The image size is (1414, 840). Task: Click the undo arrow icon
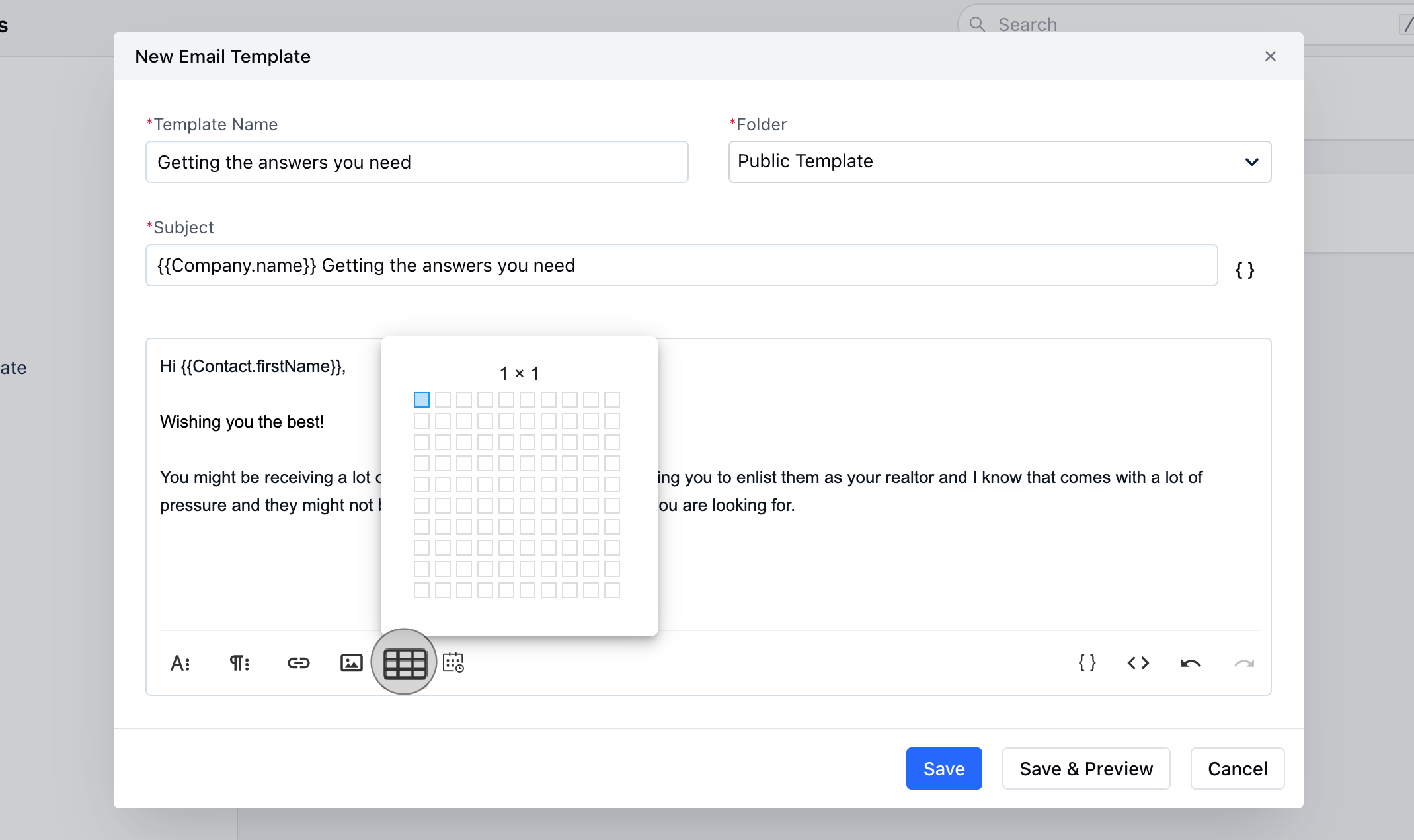point(1191,663)
